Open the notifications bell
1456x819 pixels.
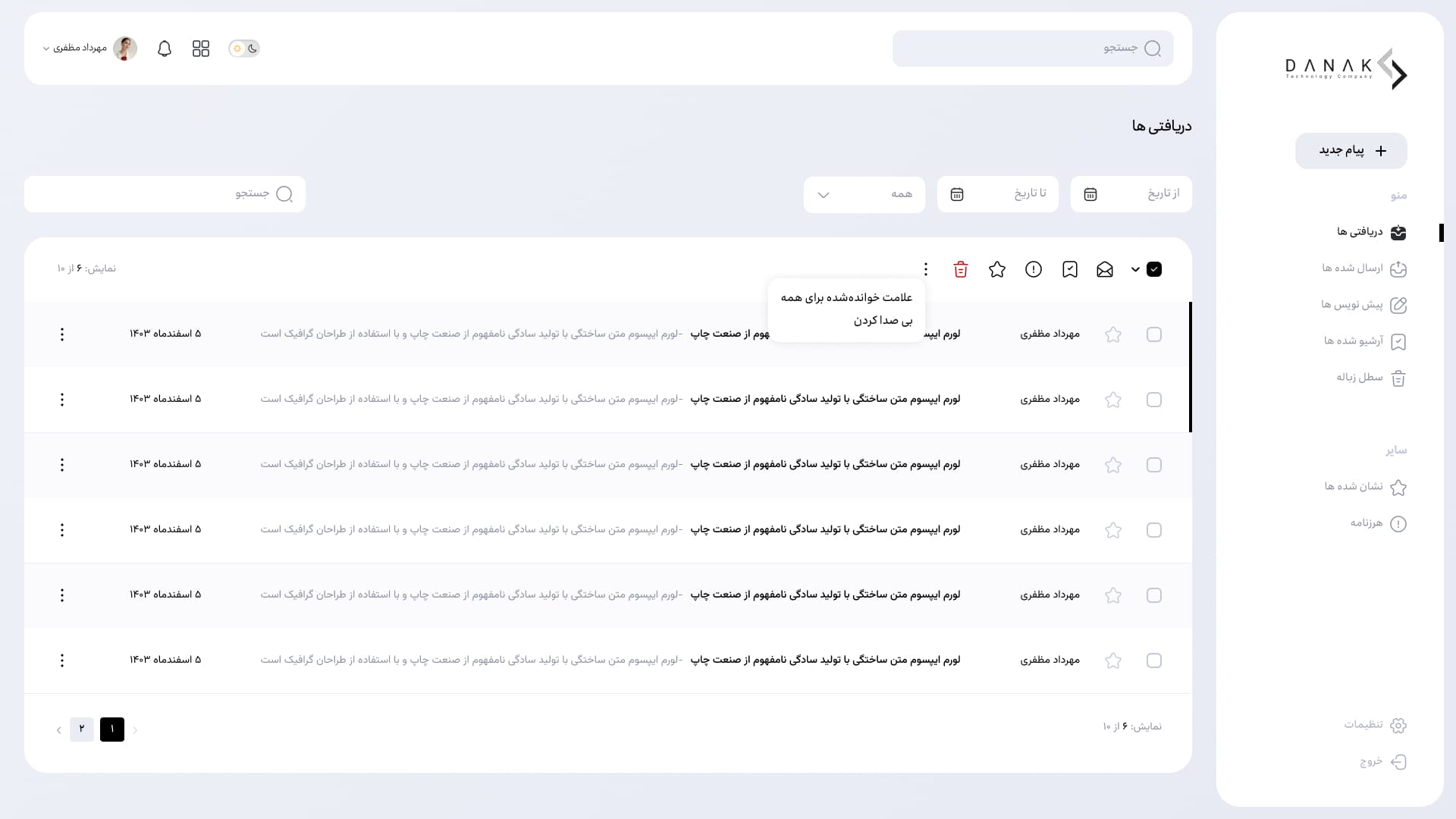(x=165, y=49)
